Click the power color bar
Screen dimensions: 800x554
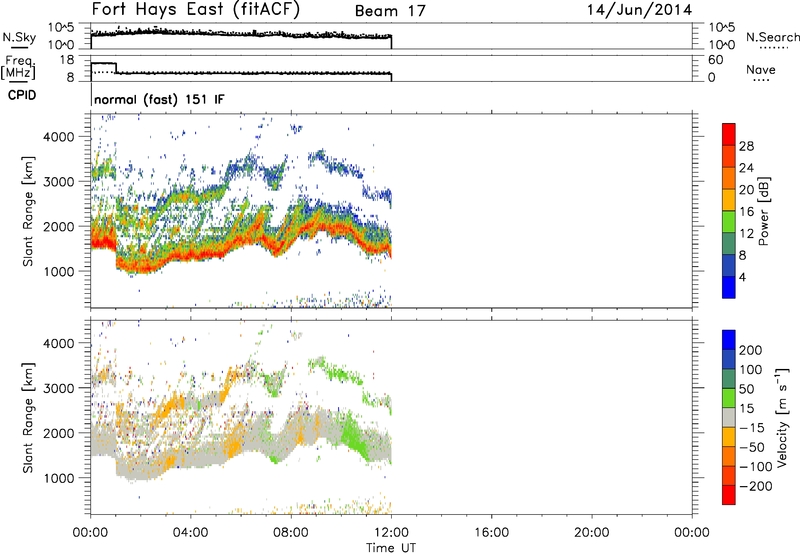(x=729, y=211)
